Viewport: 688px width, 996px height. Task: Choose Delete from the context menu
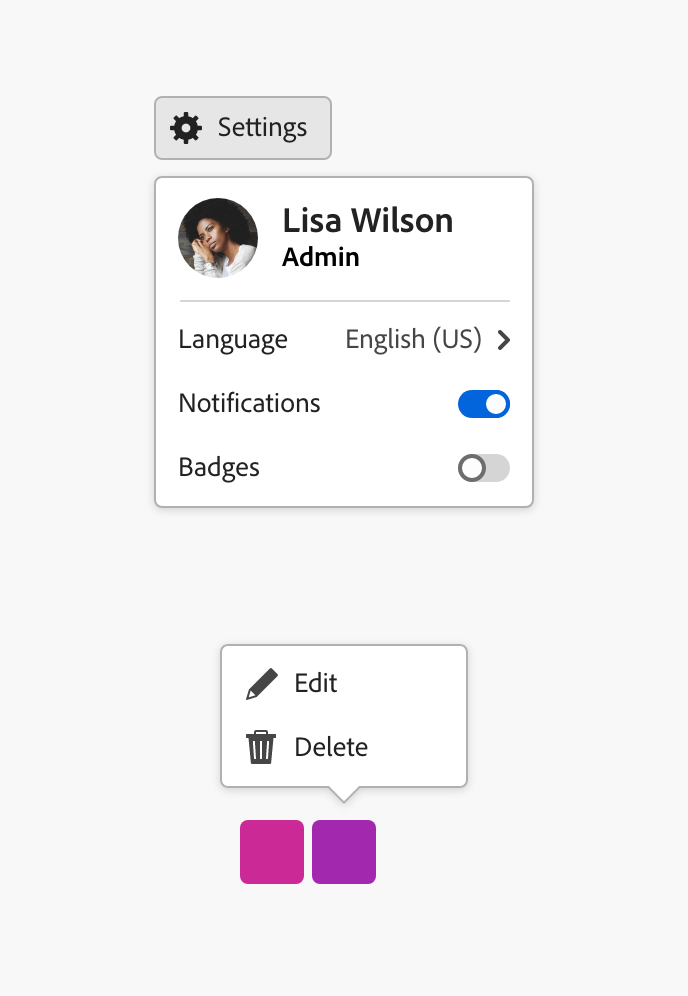coord(330,746)
